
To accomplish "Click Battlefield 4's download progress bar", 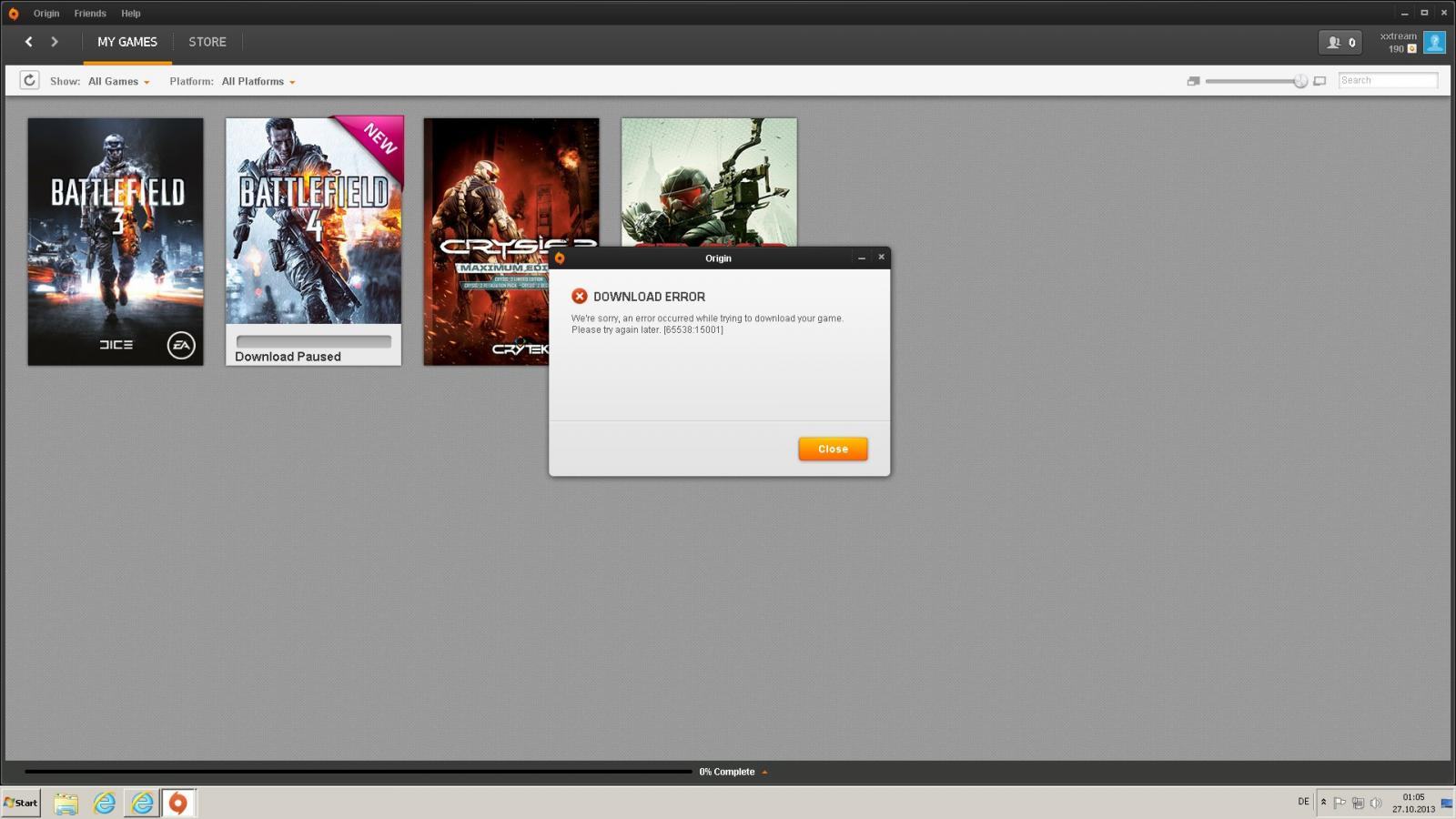I will 314,341.
